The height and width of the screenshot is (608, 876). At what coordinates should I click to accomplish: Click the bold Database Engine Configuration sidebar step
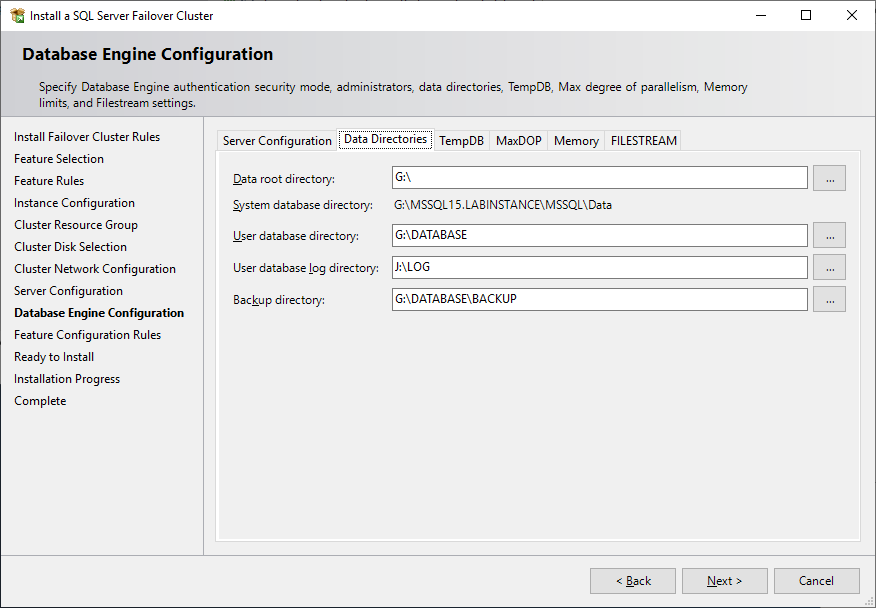[99, 313]
